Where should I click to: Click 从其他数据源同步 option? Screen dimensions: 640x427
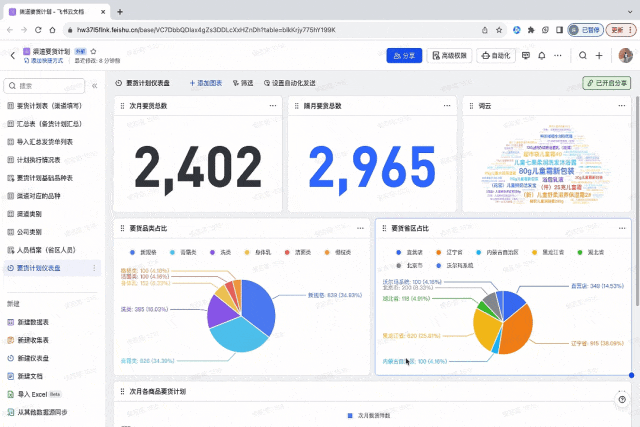(x=38, y=412)
